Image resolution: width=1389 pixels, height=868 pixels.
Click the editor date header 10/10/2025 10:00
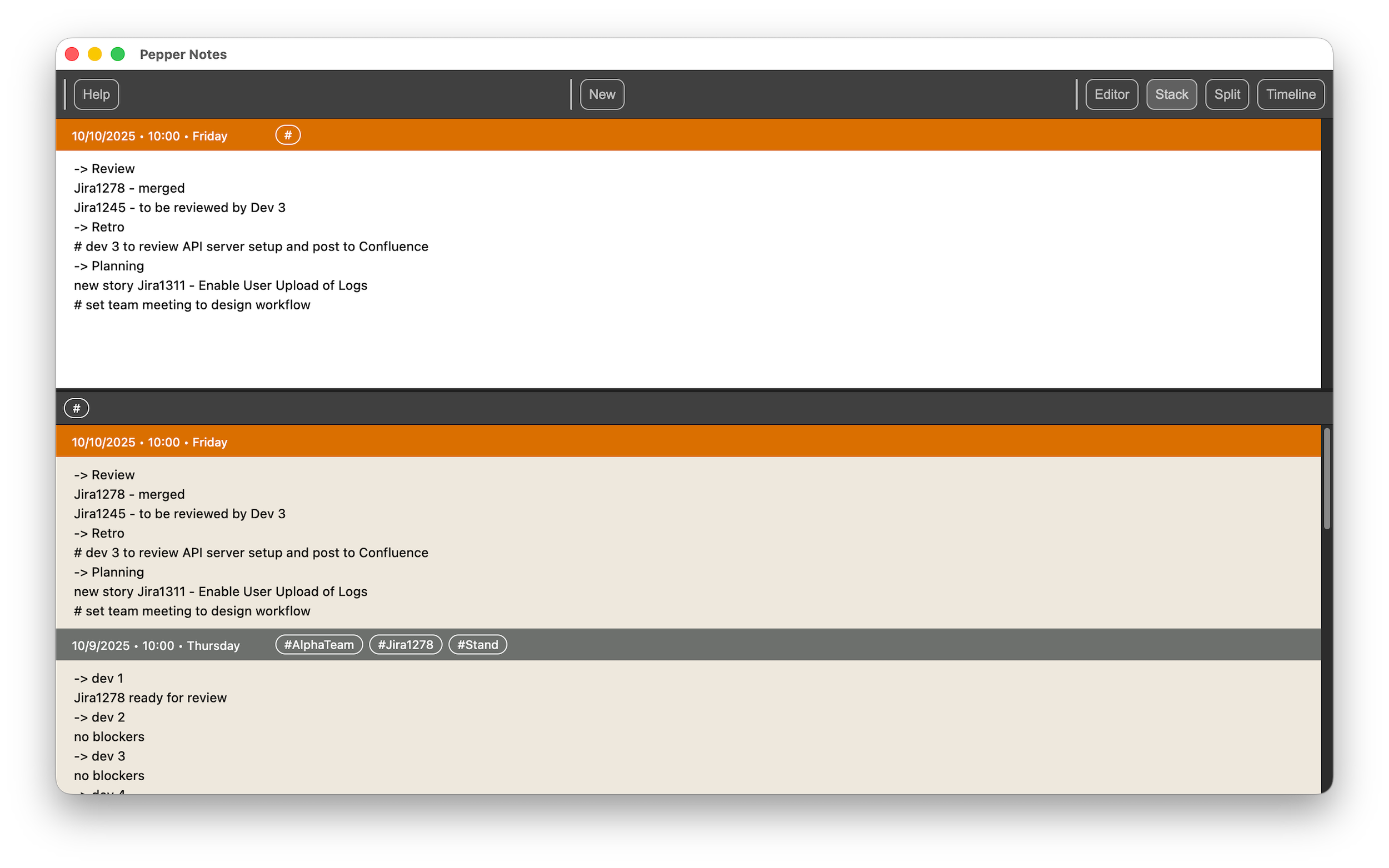(149, 136)
